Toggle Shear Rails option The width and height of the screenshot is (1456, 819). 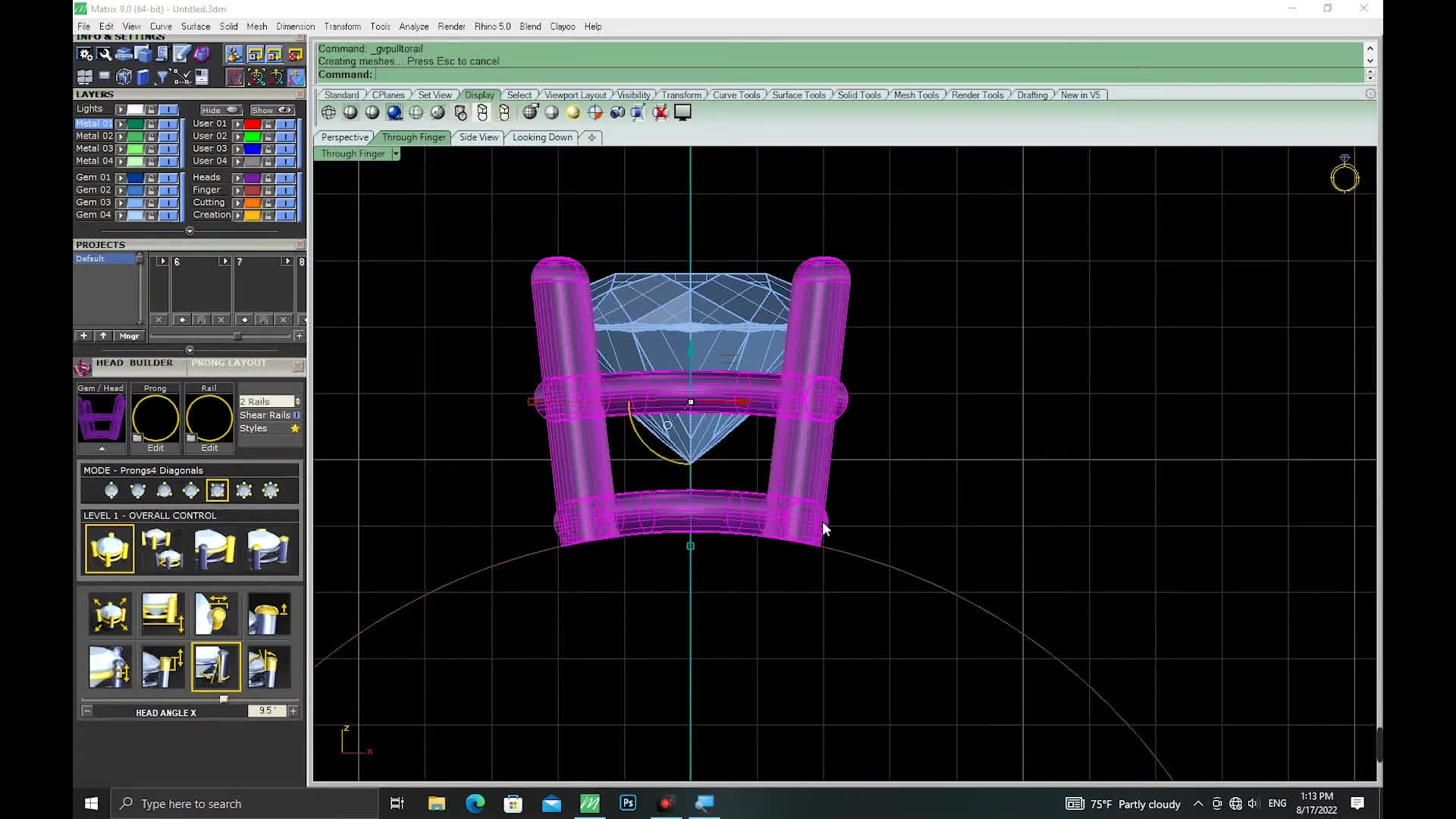pyautogui.click(x=297, y=415)
